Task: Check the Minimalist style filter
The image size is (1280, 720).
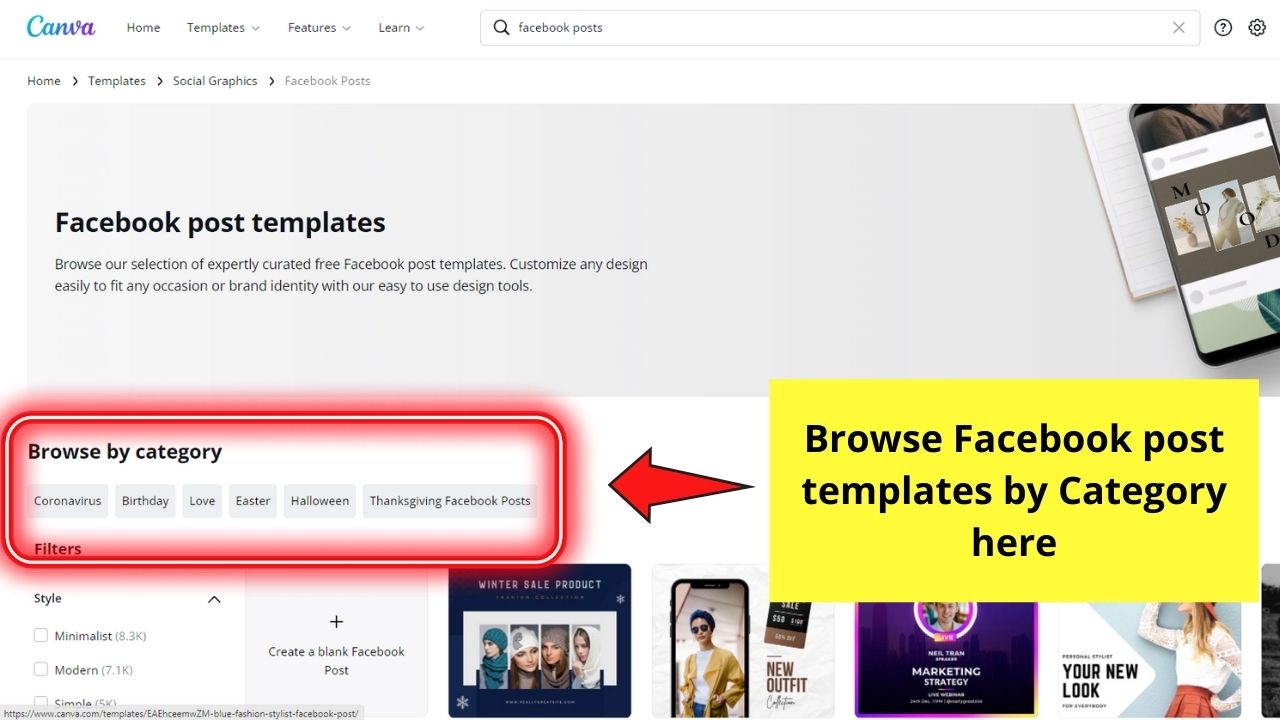Action: (x=41, y=635)
